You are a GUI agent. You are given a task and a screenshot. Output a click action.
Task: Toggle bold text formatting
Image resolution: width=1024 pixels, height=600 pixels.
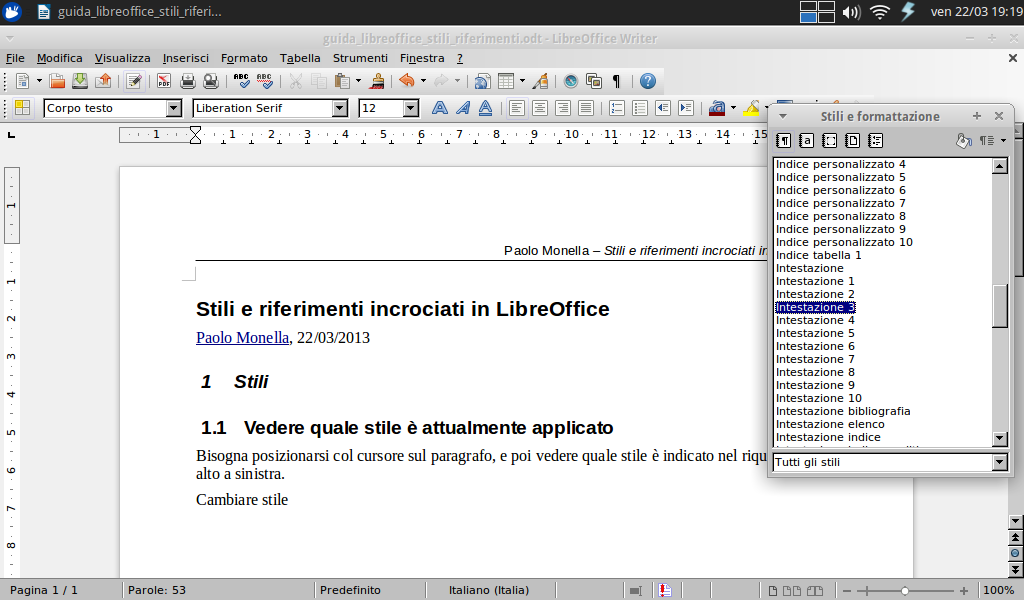tap(440, 108)
